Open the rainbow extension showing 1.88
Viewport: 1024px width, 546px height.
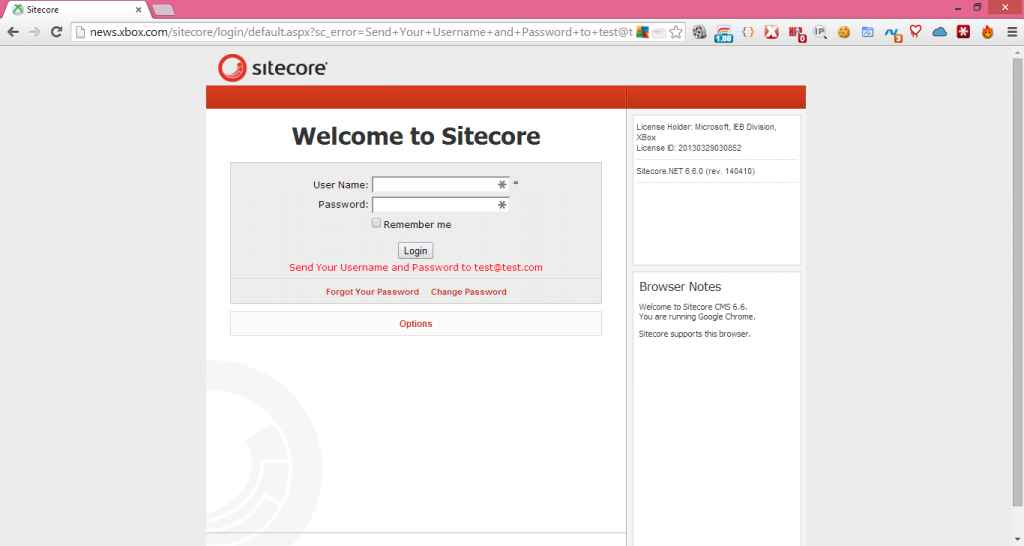[x=723, y=33]
